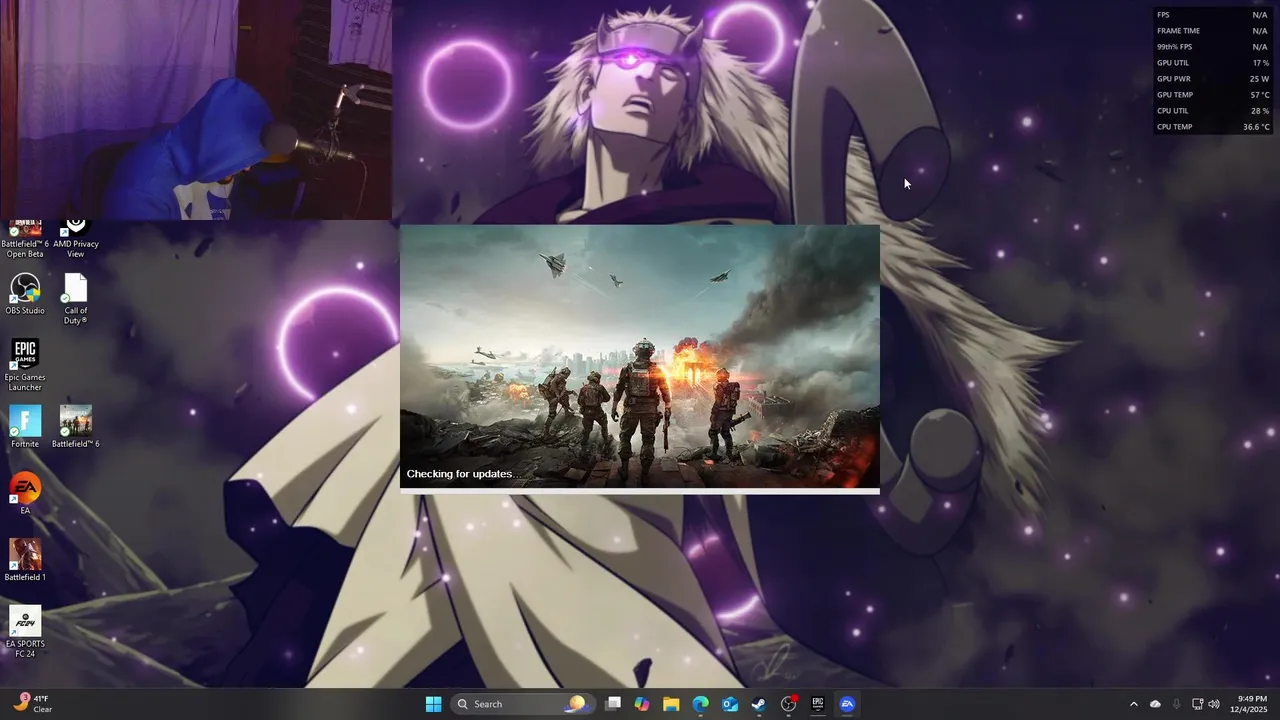This screenshot has height=720, width=1280.
Task: Click the GPU TEMP reading in overlay
Action: coord(1213,95)
